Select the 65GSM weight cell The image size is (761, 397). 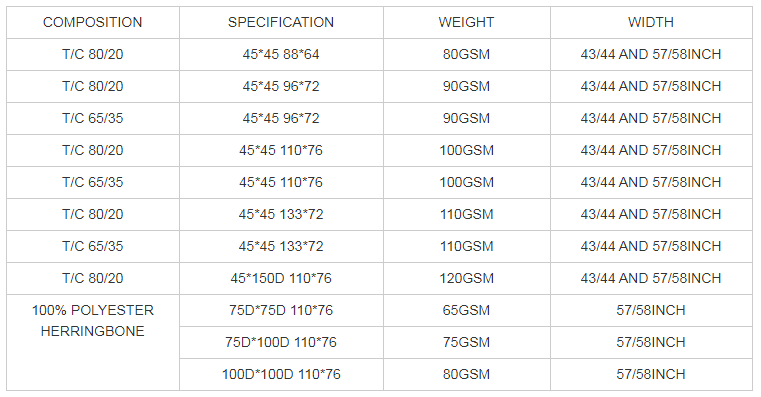point(466,311)
